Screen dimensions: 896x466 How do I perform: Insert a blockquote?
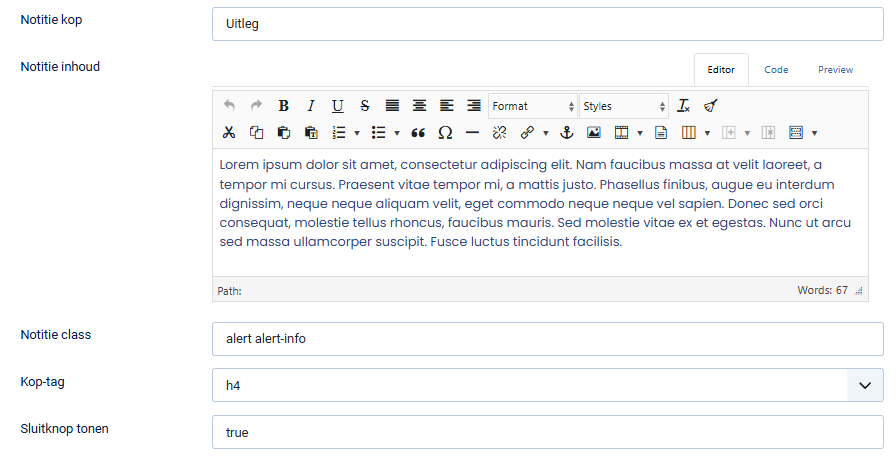click(418, 132)
